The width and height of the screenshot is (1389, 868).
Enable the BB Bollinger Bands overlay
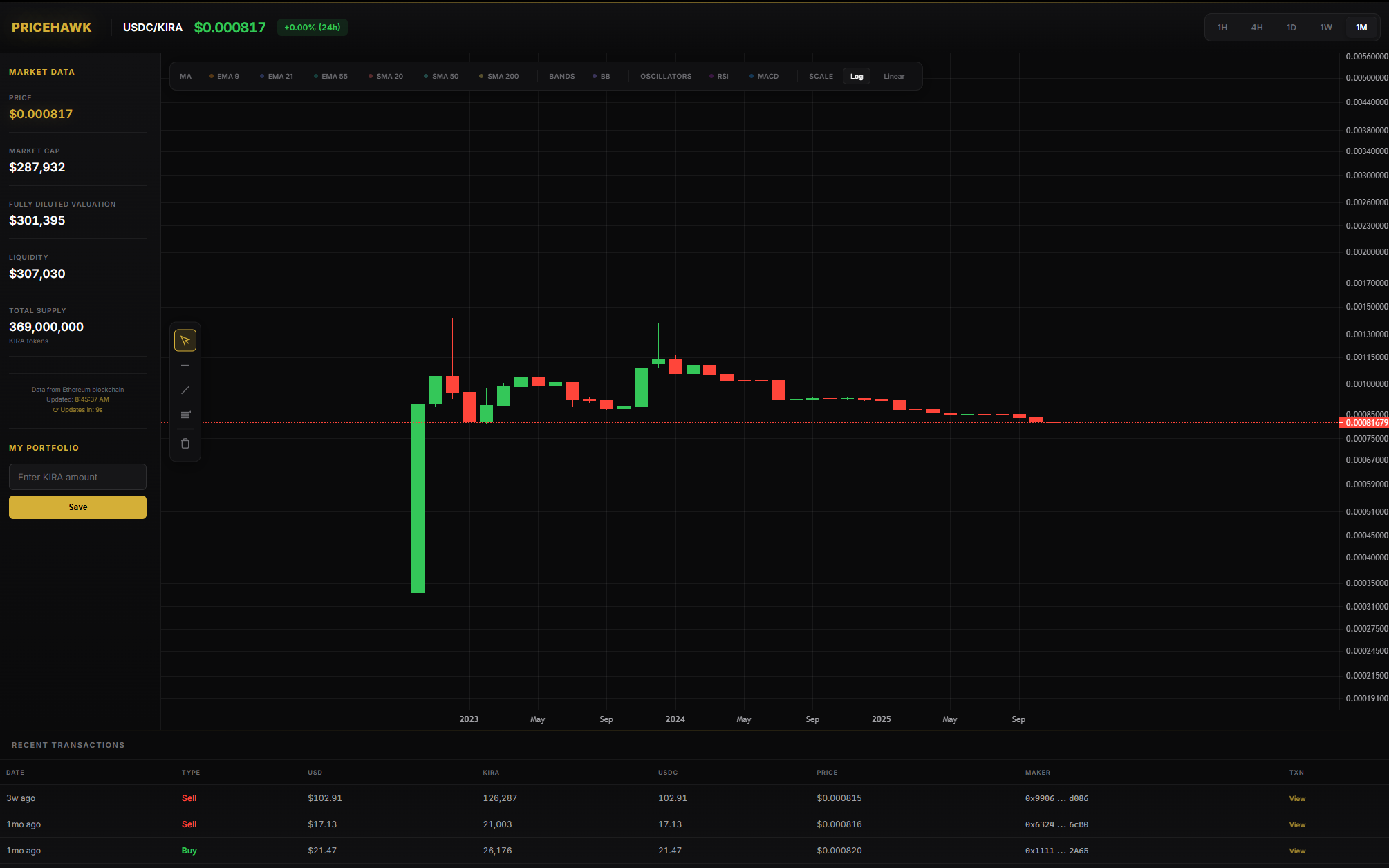[602, 77]
